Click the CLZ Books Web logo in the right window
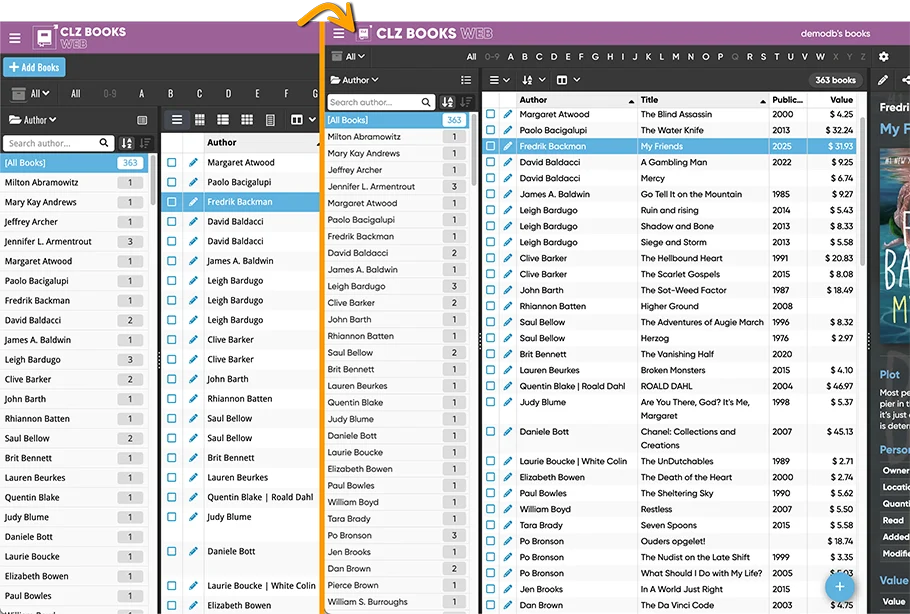 coord(425,33)
